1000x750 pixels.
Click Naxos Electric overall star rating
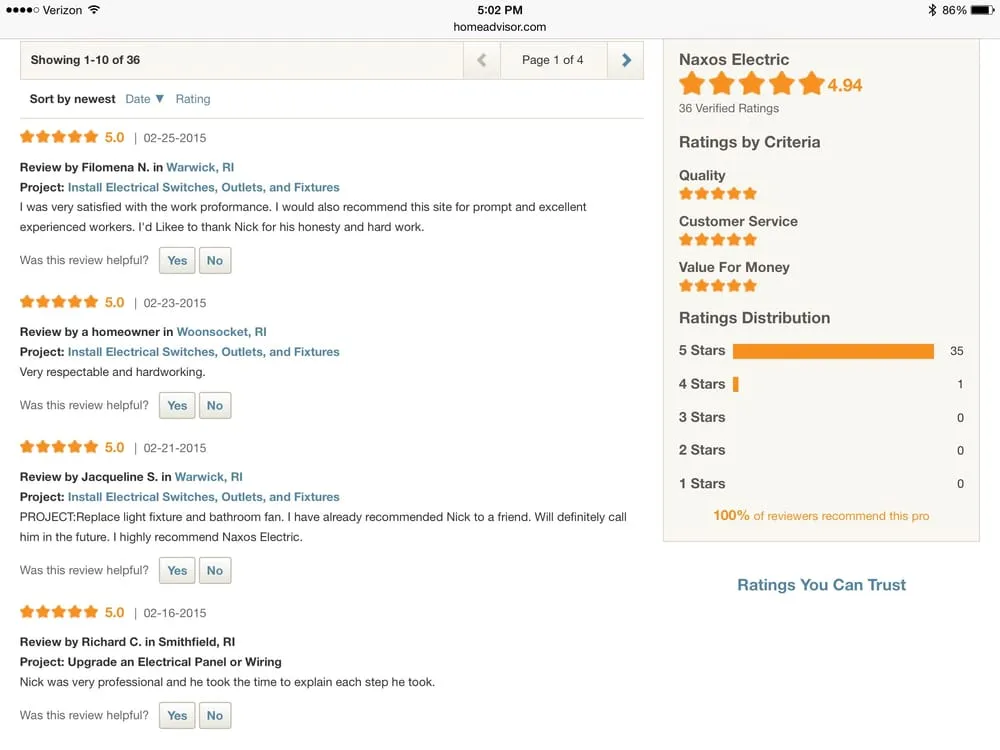pos(751,85)
